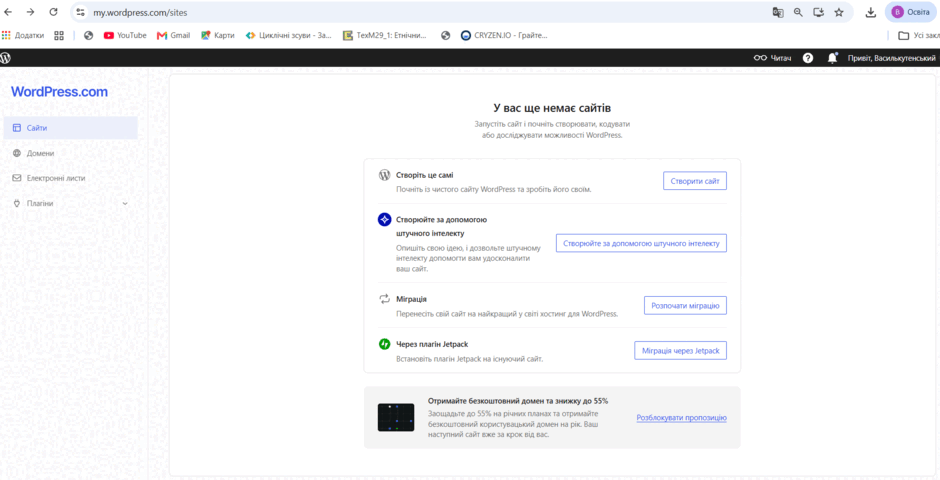Open the Циклічні зсуви bookmark
Screen dimensions: 940x480
coord(289,35)
